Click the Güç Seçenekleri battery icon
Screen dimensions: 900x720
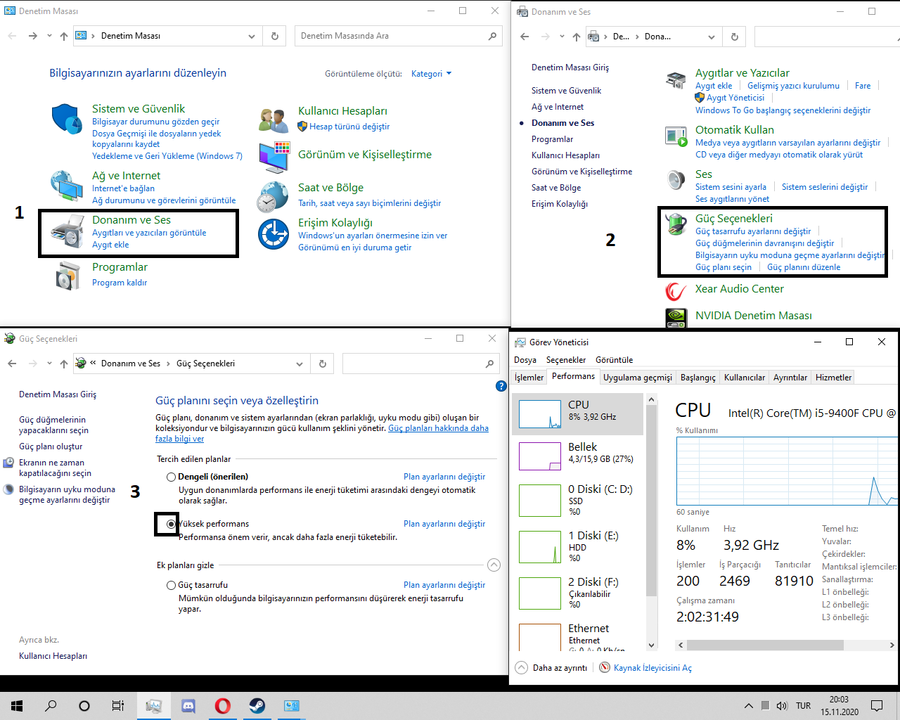click(x=677, y=224)
